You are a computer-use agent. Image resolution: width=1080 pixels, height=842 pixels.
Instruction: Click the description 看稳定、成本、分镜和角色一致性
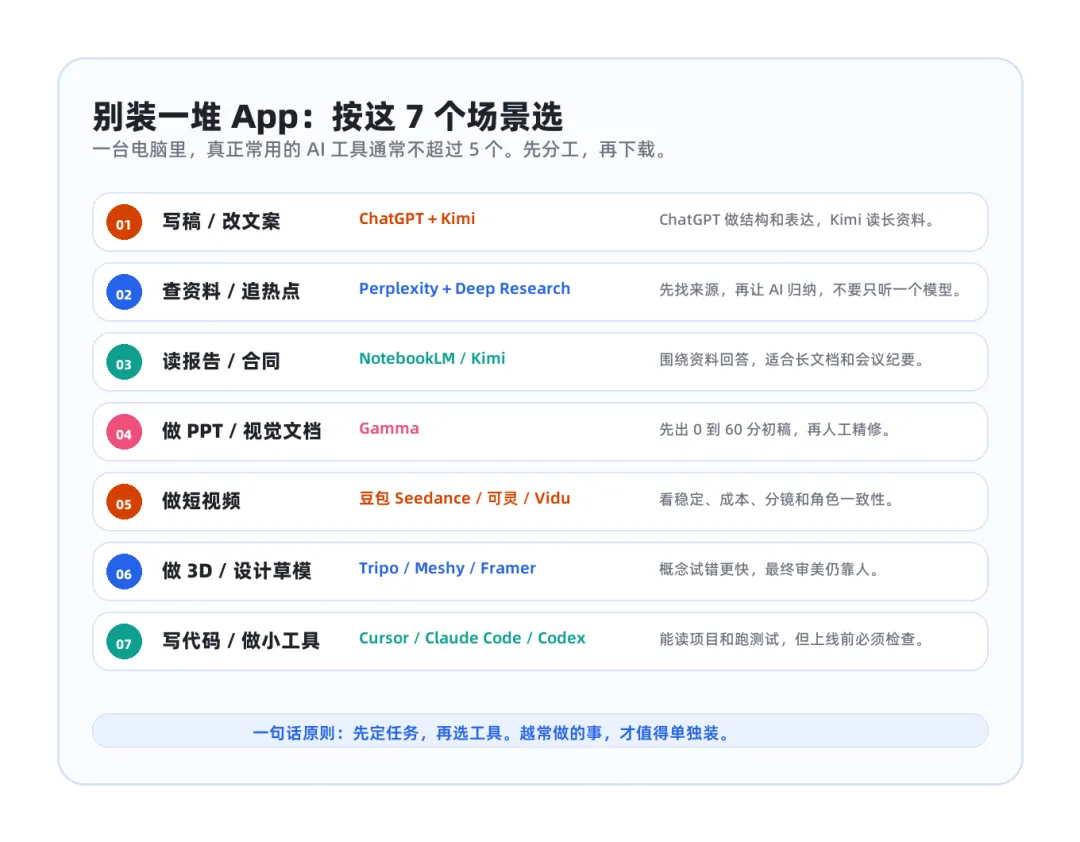coord(777,500)
